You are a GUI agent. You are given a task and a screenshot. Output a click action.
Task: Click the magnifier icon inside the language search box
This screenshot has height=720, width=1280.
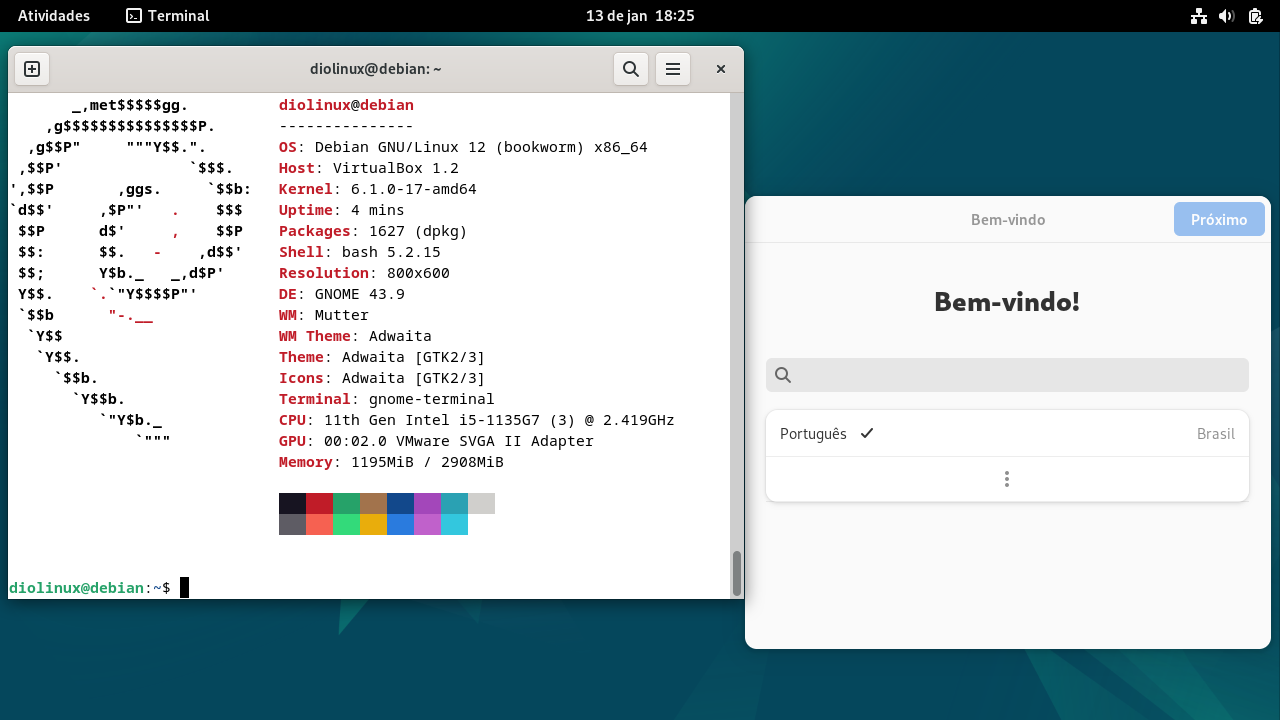[783, 374]
